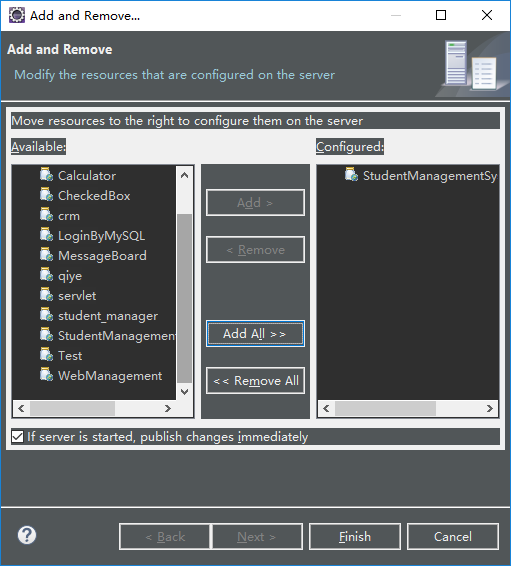Click the Add > button
511x566 pixels.
point(255,203)
